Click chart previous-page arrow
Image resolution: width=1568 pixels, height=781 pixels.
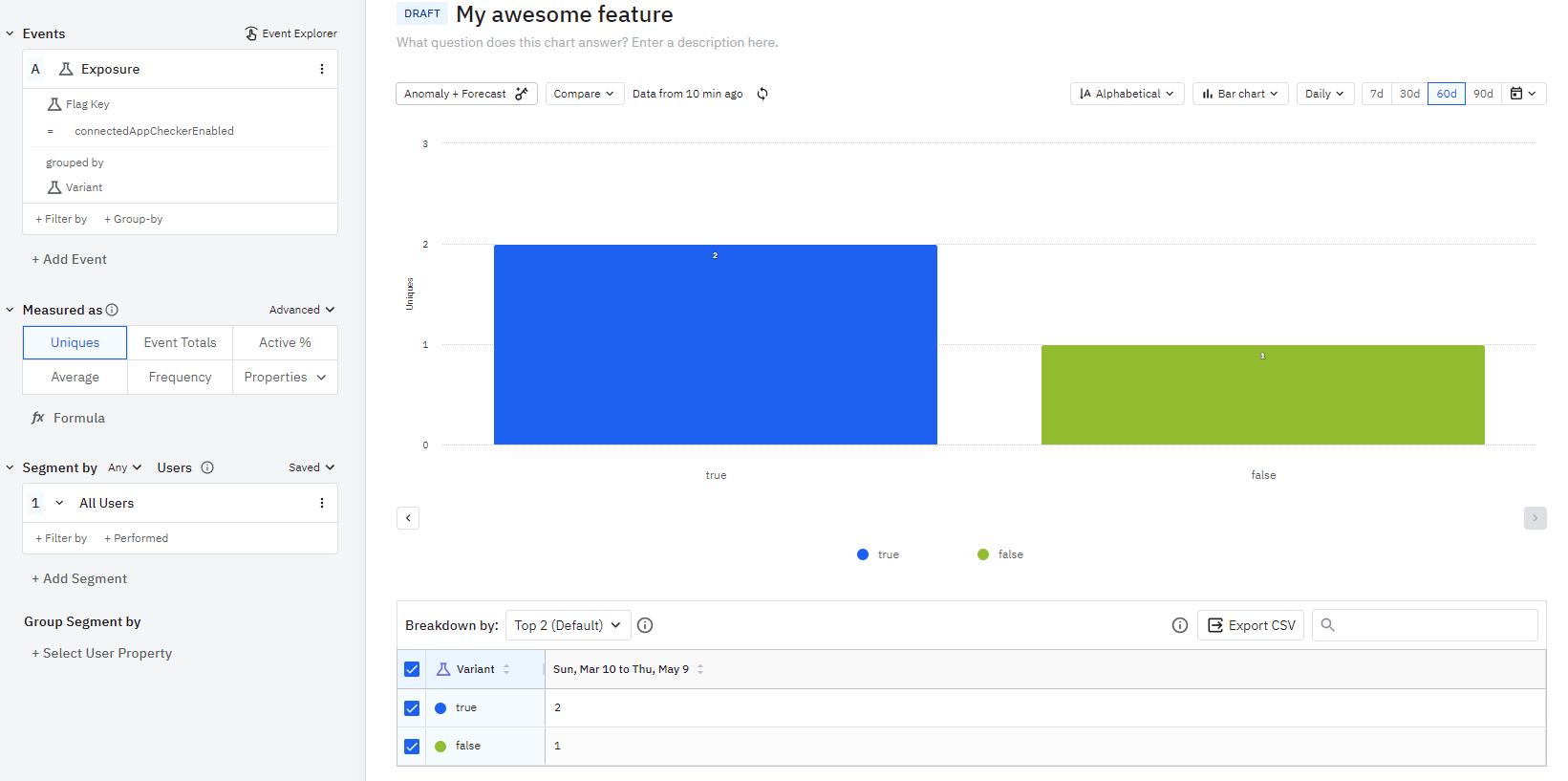click(x=408, y=518)
